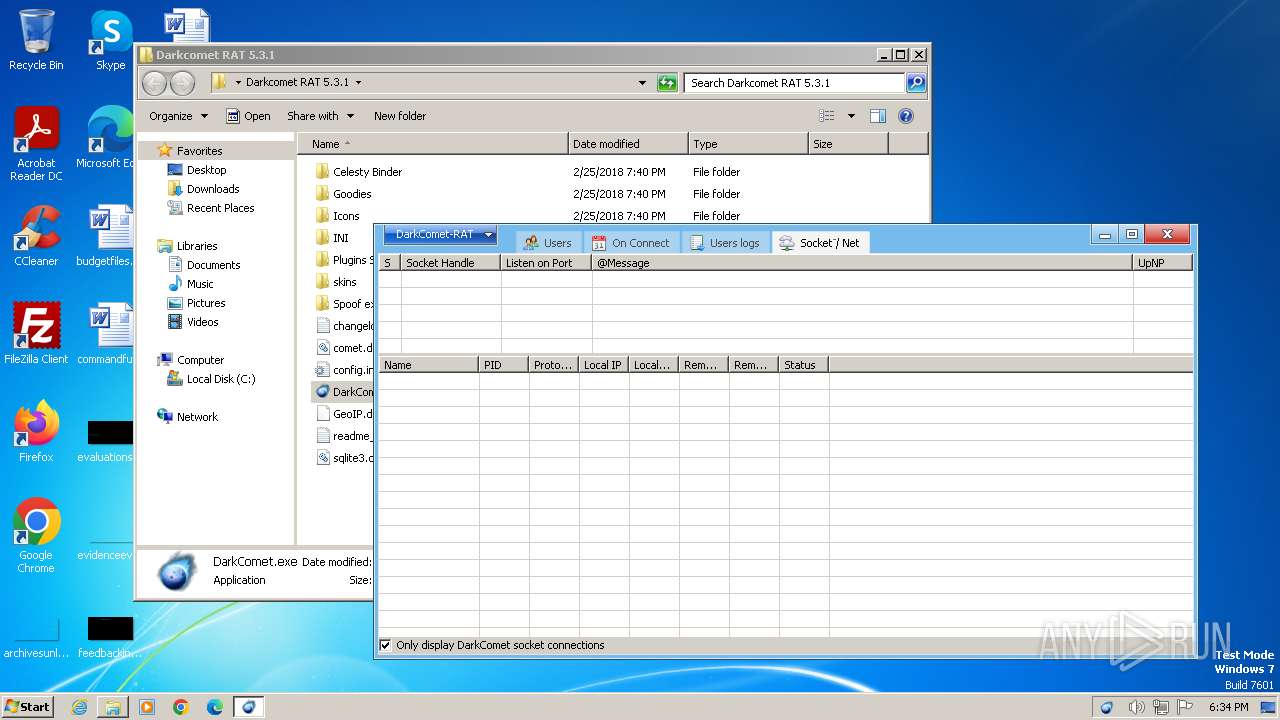Image resolution: width=1280 pixels, height=720 pixels.
Task: Sort by Listen on Port column
Action: 546,263
